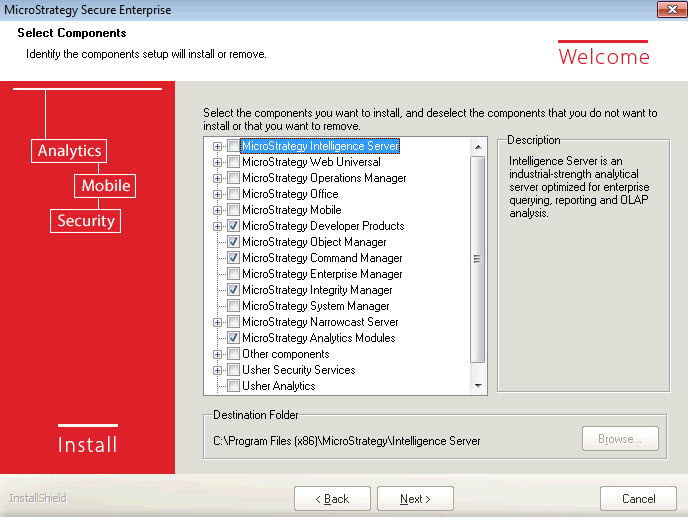The width and height of the screenshot is (688, 517).
Task: Expand MicroStrategy Developer Products node
Action: click(217, 226)
